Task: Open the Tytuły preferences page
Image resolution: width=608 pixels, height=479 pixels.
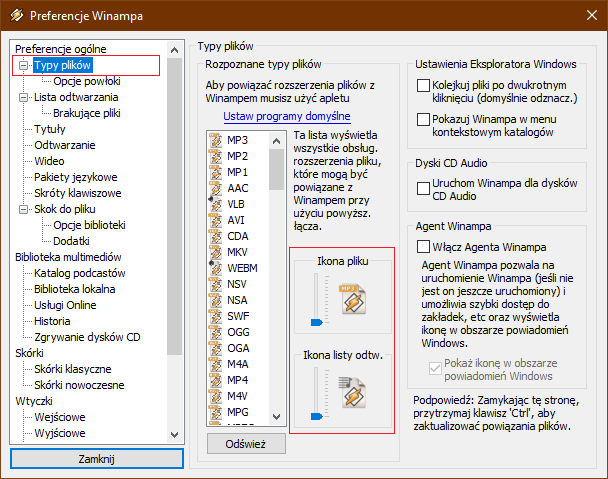Action: (x=50, y=129)
